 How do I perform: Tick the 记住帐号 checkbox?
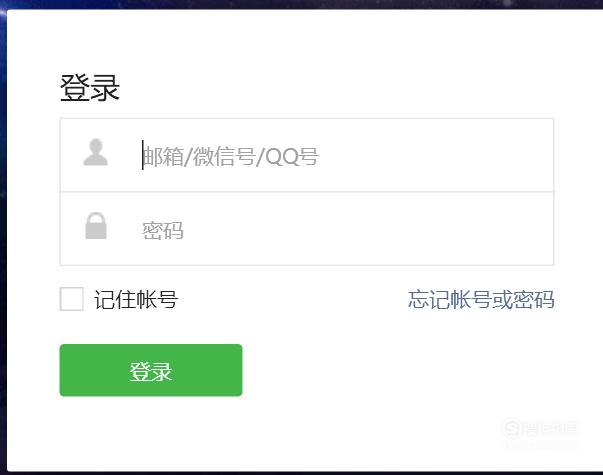click(72, 299)
